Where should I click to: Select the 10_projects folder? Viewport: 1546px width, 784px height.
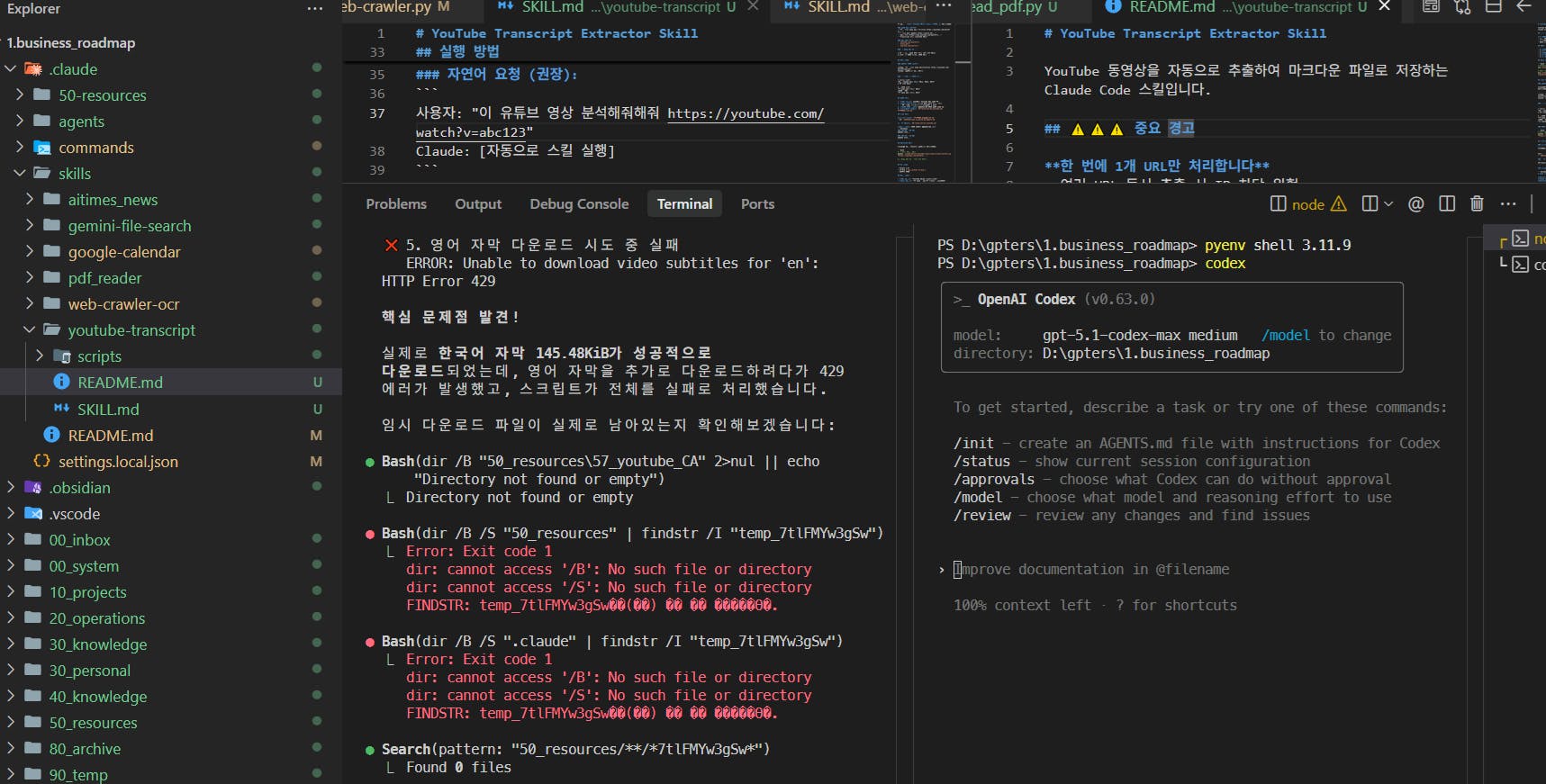point(171,592)
